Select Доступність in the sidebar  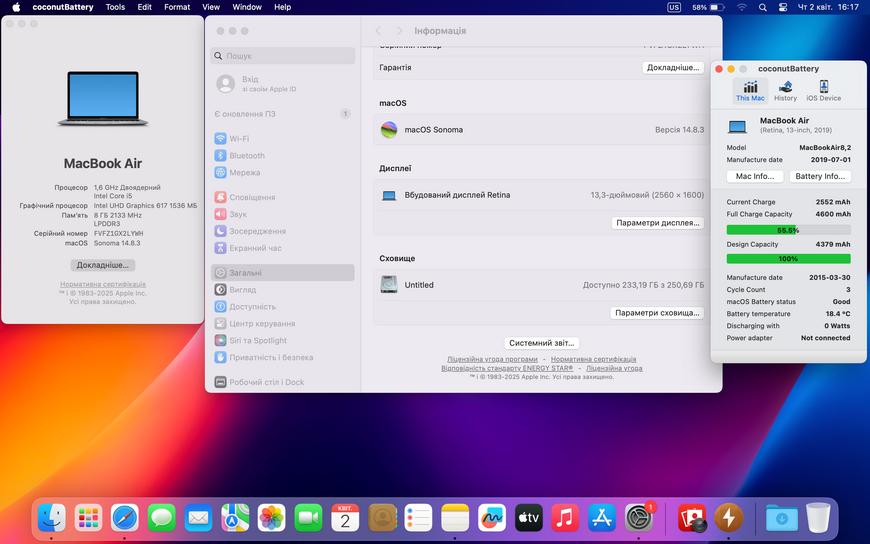[x=283, y=306]
